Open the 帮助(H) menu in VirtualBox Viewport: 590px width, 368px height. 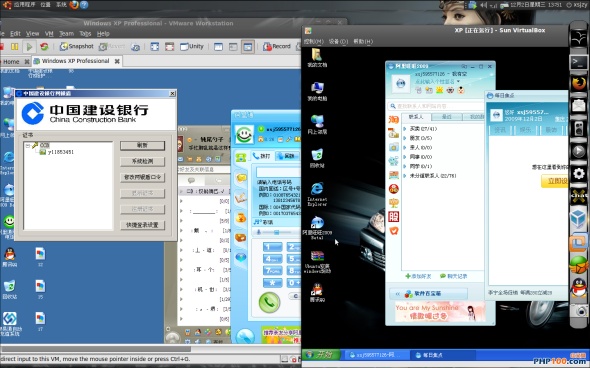(363, 41)
